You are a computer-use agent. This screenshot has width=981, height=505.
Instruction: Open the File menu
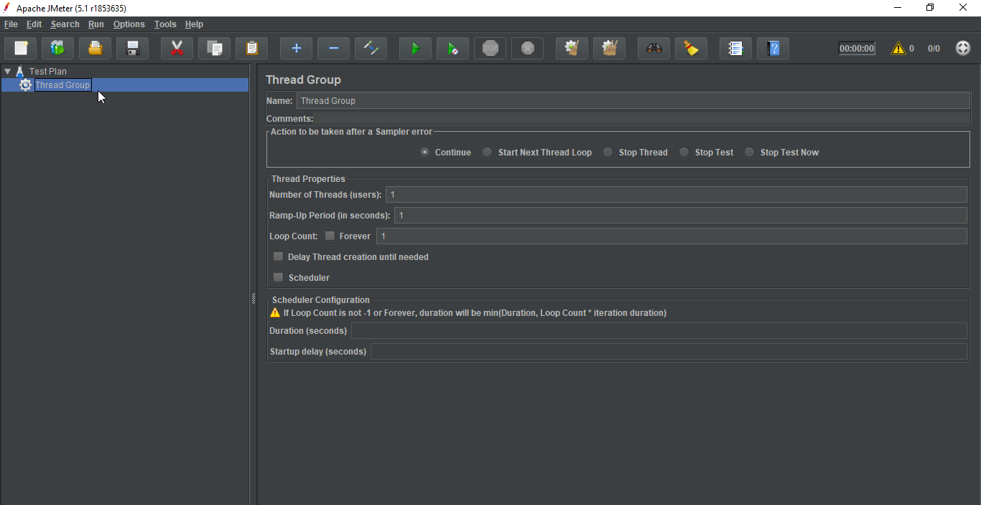[11, 24]
